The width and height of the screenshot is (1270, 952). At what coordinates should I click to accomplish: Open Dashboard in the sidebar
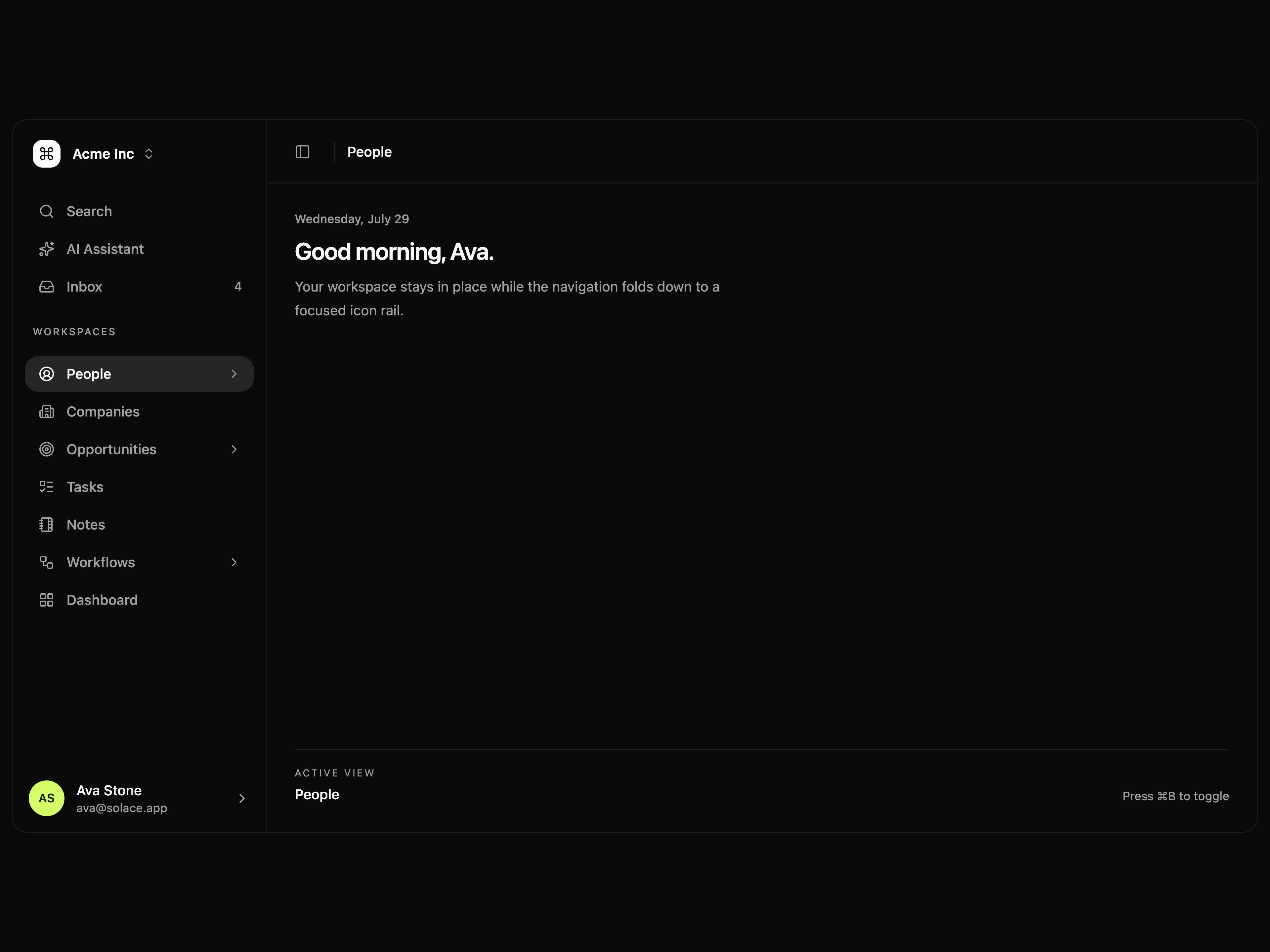click(140, 600)
